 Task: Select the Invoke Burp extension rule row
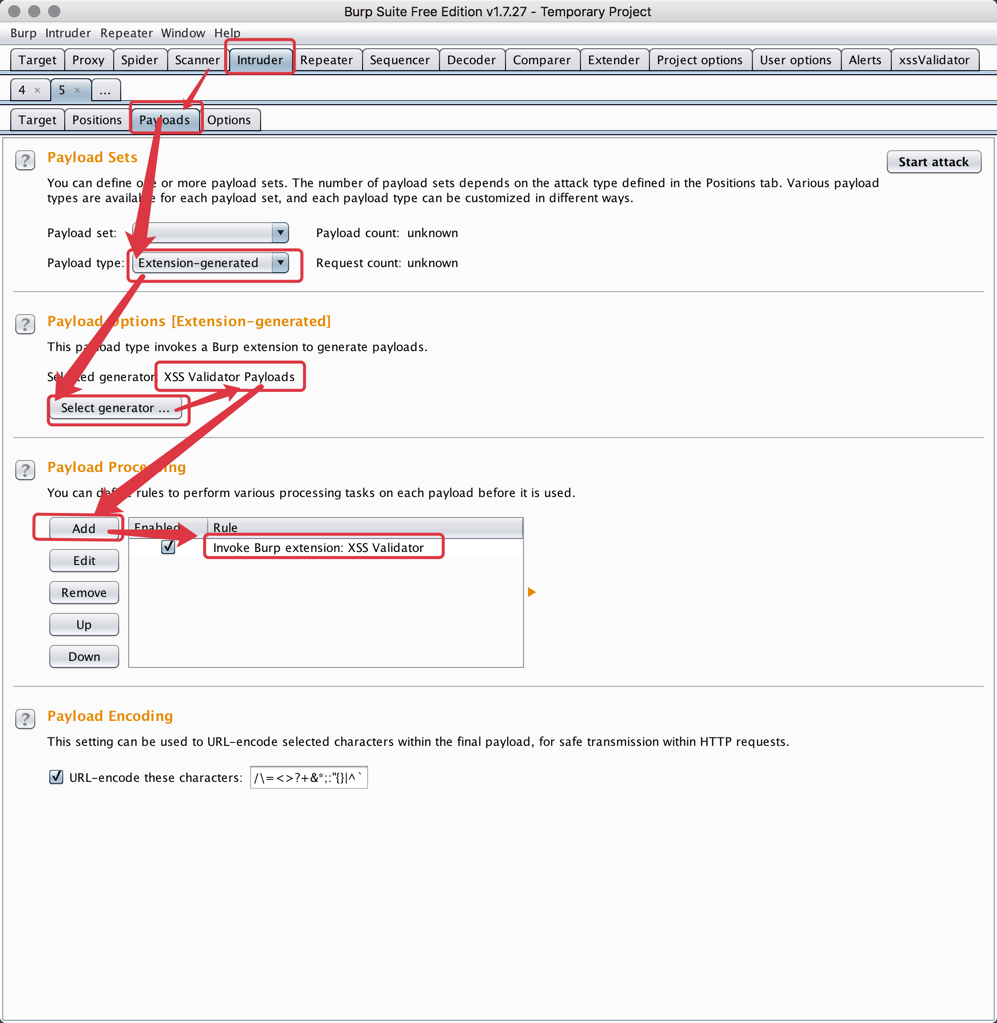pos(326,547)
